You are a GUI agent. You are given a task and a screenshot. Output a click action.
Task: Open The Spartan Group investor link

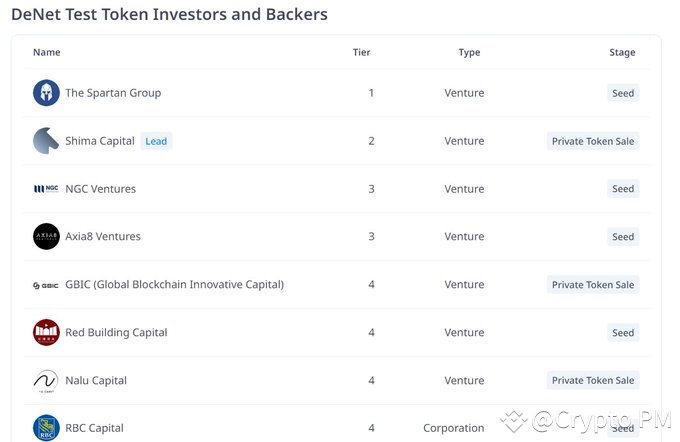click(113, 93)
